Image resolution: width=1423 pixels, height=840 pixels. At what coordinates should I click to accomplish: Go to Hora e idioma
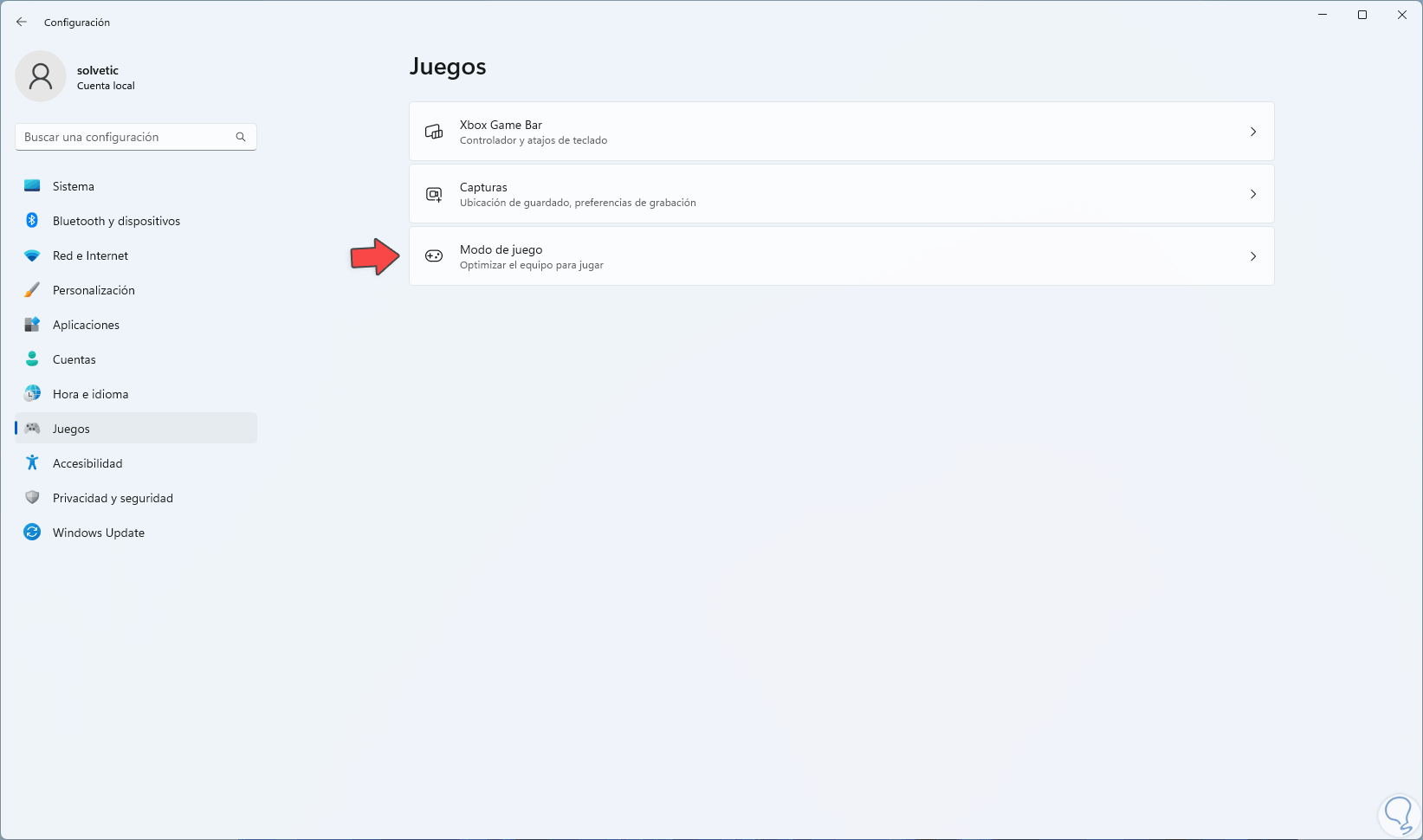coord(90,394)
